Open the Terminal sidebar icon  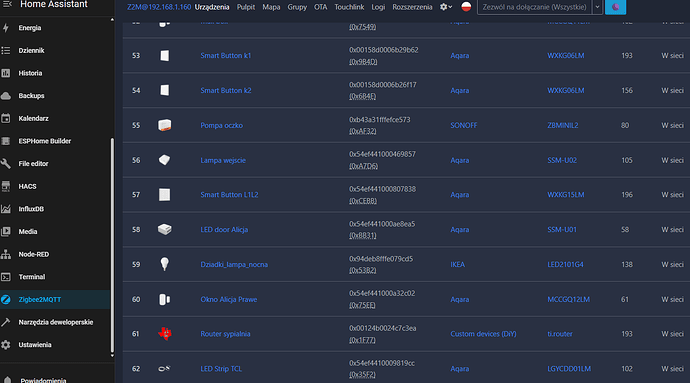point(6,277)
